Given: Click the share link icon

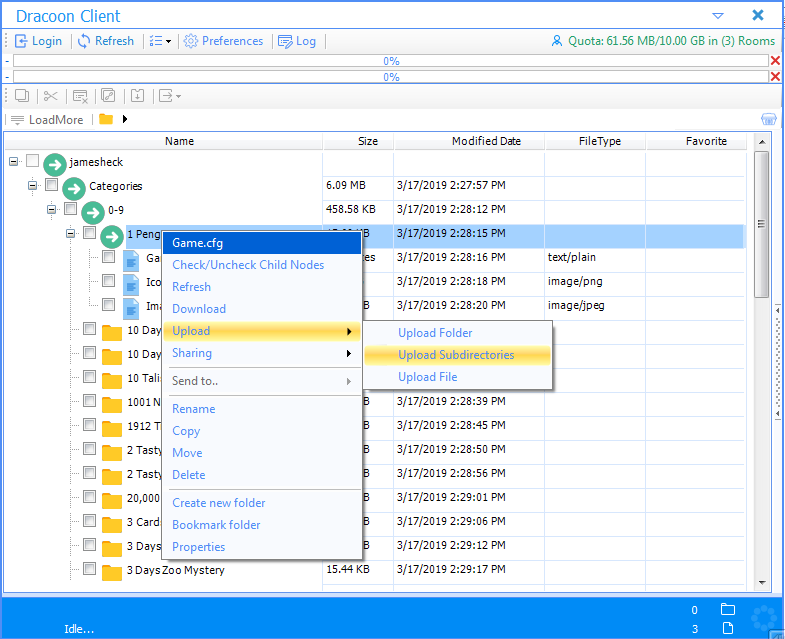Looking at the screenshot, I should point(108,95).
